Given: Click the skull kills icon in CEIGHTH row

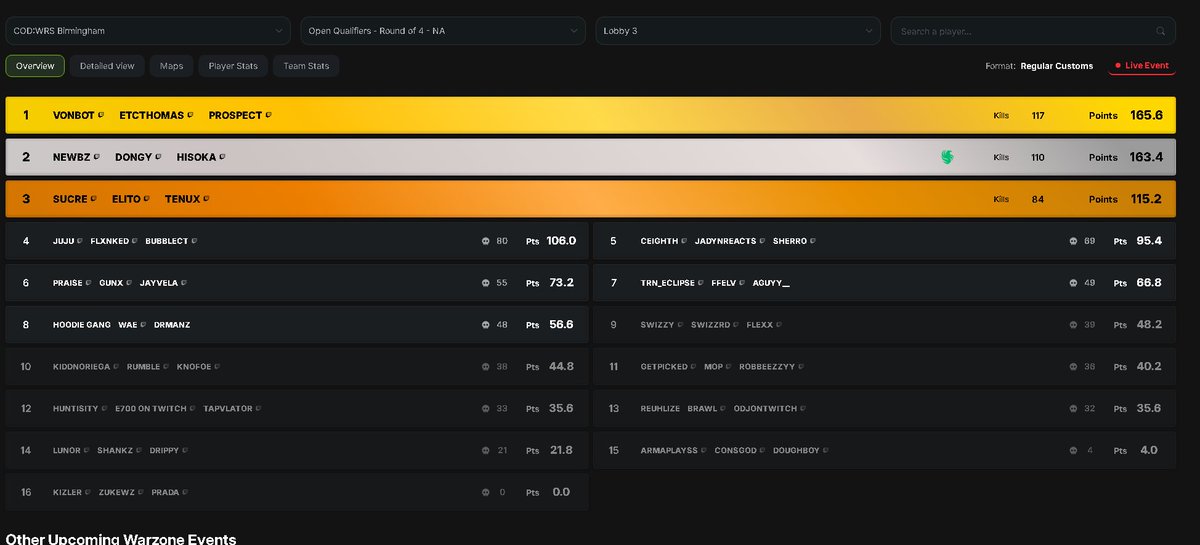Looking at the screenshot, I should click(x=1073, y=241).
